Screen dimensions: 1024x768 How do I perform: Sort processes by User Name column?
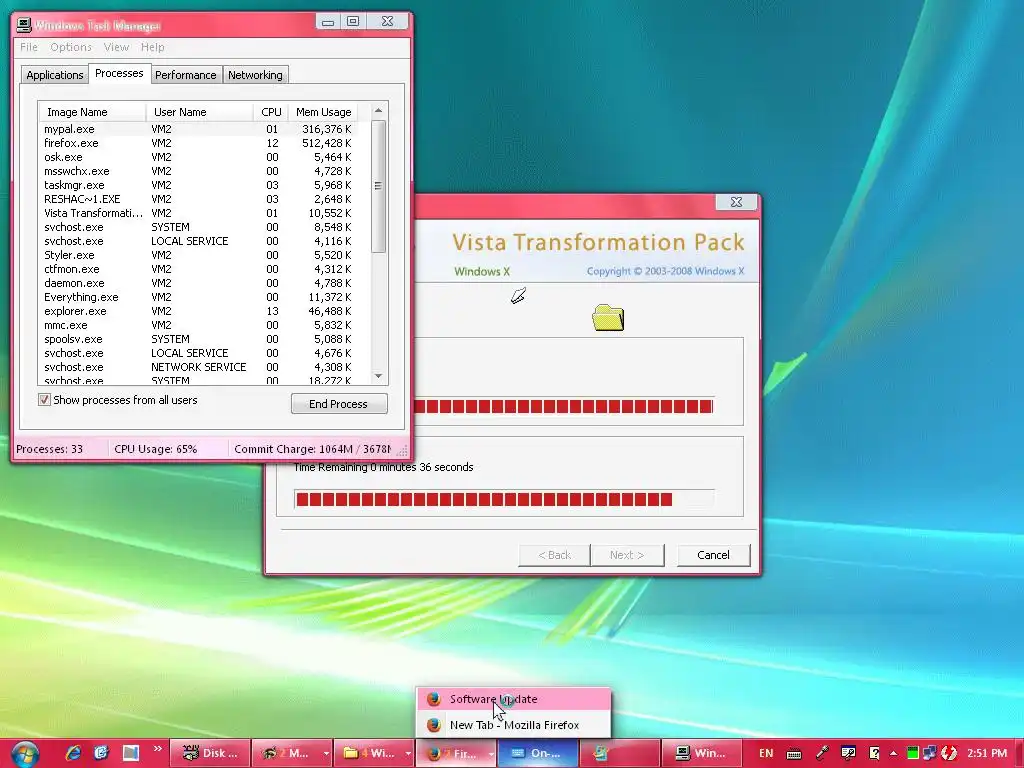199,112
